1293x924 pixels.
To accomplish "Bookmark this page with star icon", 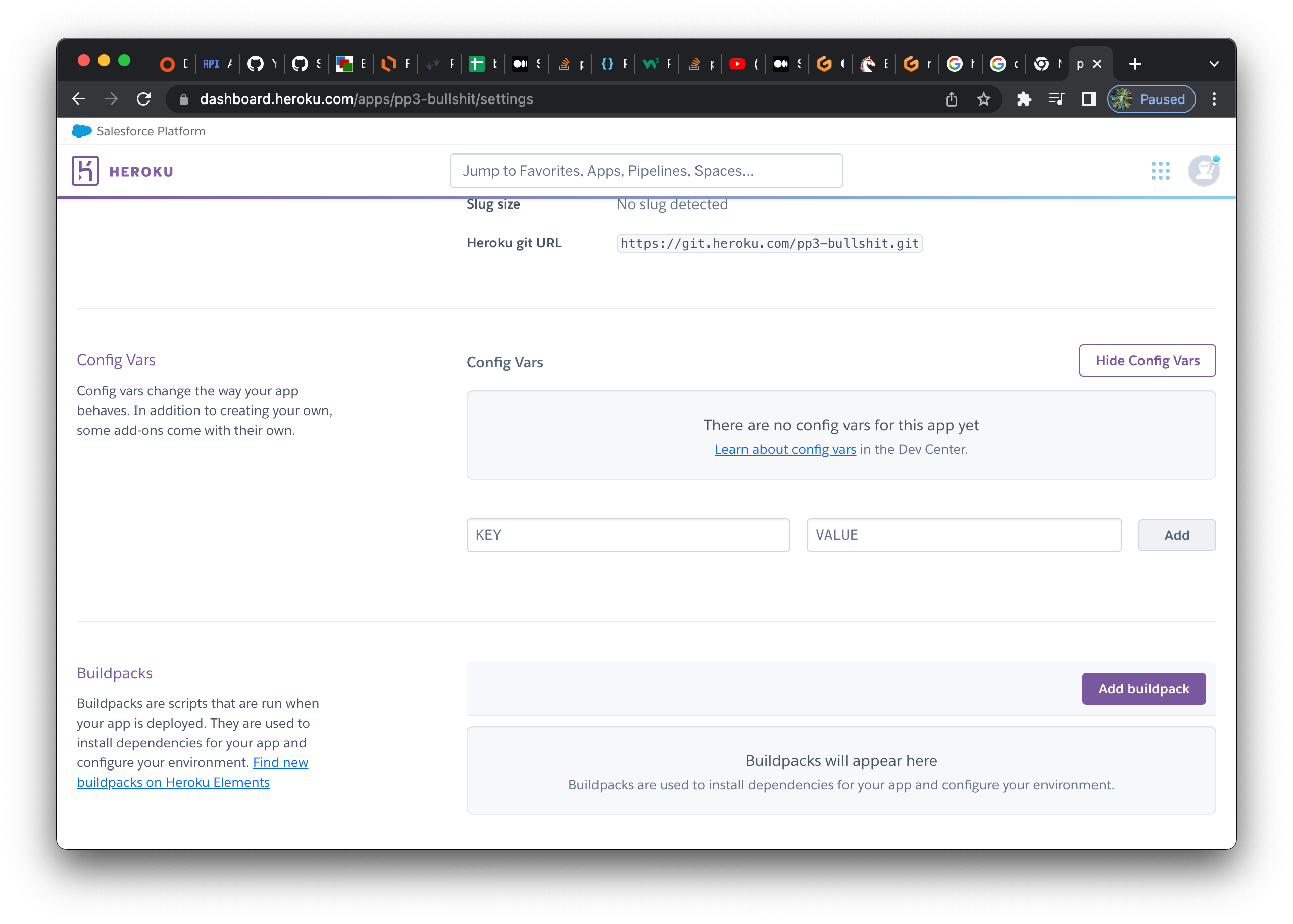I will click(x=983, y=99).
